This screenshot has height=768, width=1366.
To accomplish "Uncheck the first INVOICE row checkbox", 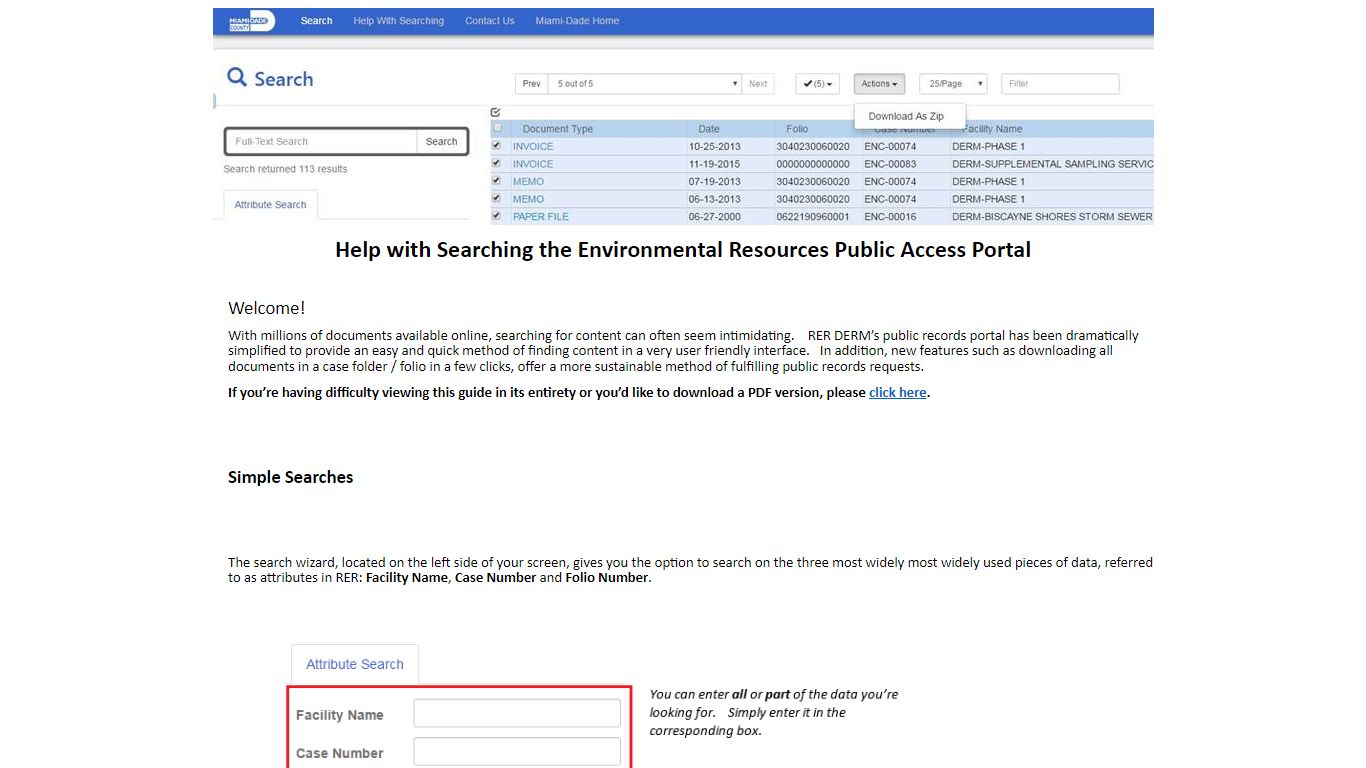I will click(x=496, y=145).
